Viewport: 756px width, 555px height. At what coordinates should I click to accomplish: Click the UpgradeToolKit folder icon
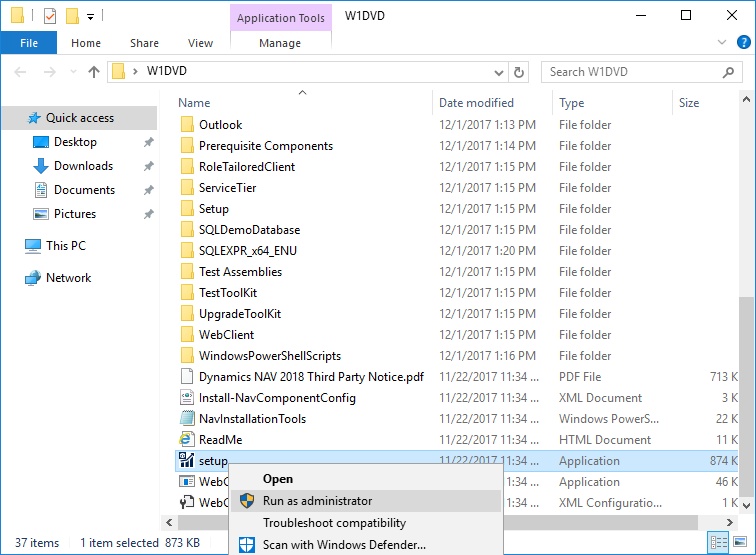point(187,313)
